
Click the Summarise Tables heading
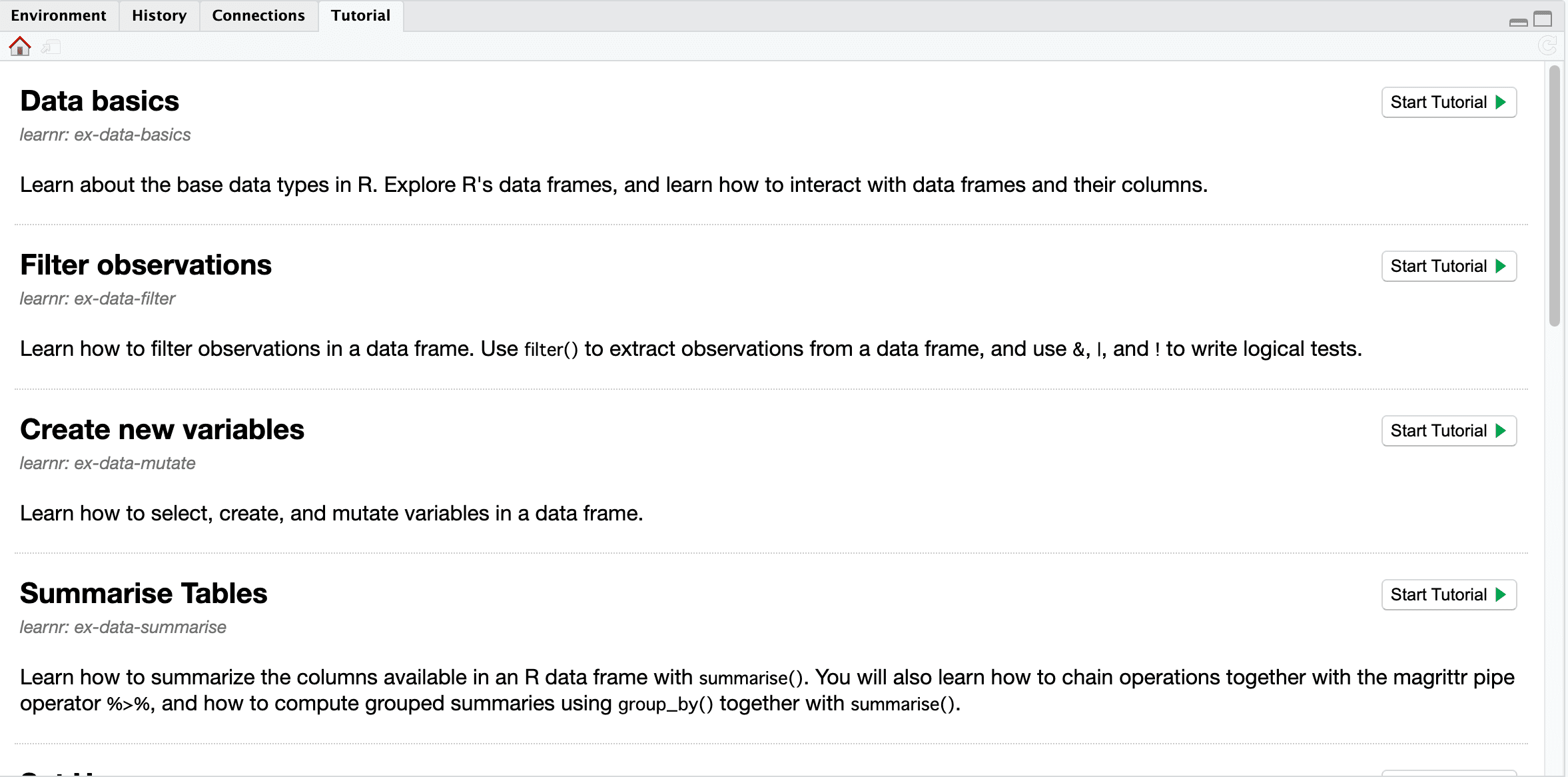point(144,594)
